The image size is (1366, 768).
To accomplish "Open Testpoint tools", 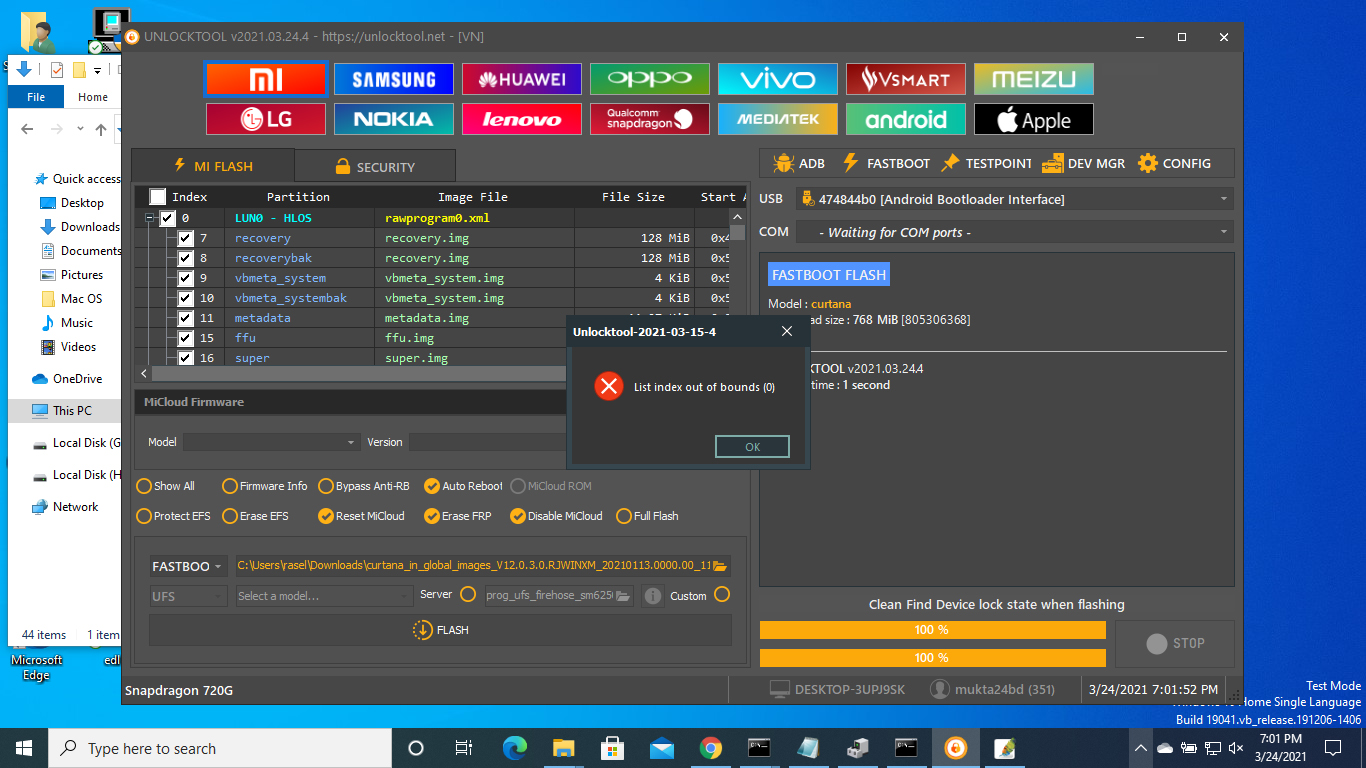I will point(985,163).
